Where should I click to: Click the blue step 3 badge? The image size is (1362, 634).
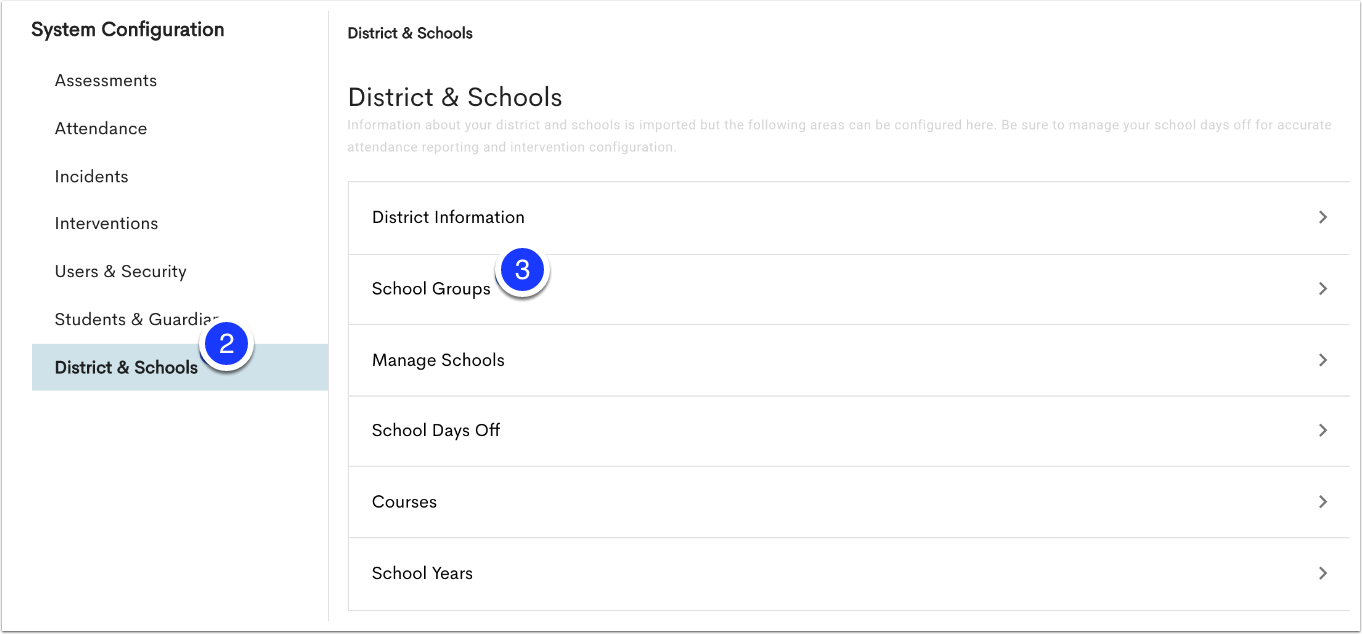click(522, 271)
